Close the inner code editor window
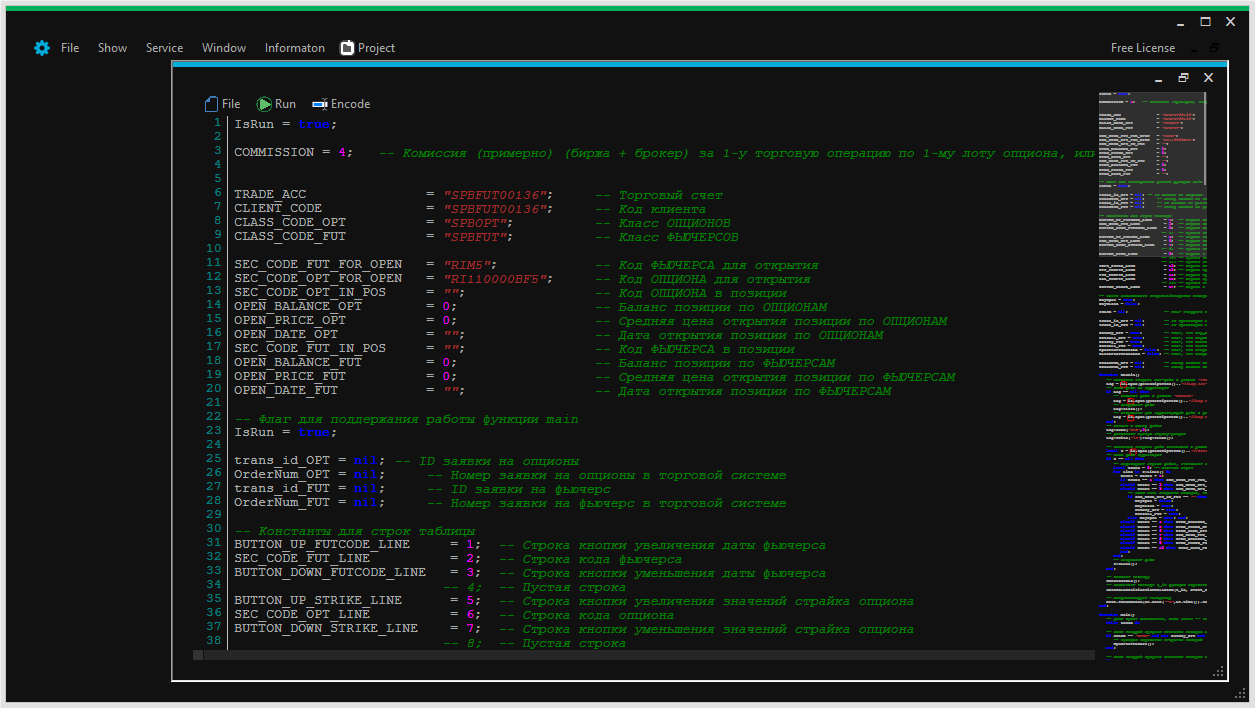This screenshot has width=1255, height=708. pos(1208,78)
